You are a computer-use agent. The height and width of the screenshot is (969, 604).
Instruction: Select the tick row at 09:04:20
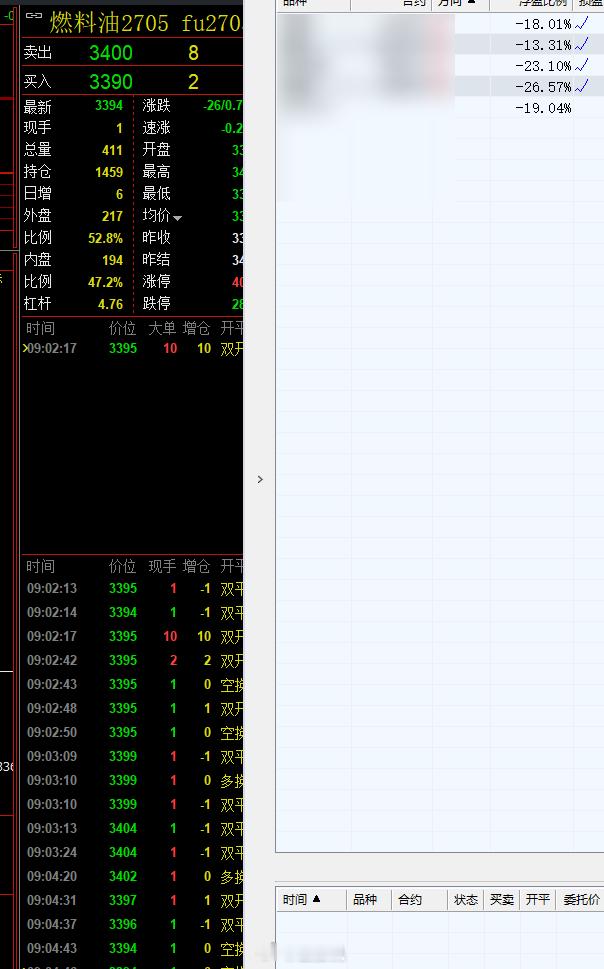coord(132,876)
